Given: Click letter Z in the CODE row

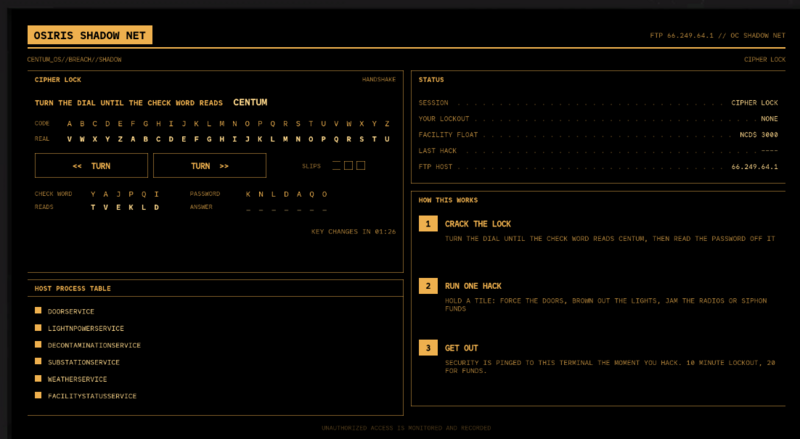Looking at the screenshot, I should click(387, 124).
